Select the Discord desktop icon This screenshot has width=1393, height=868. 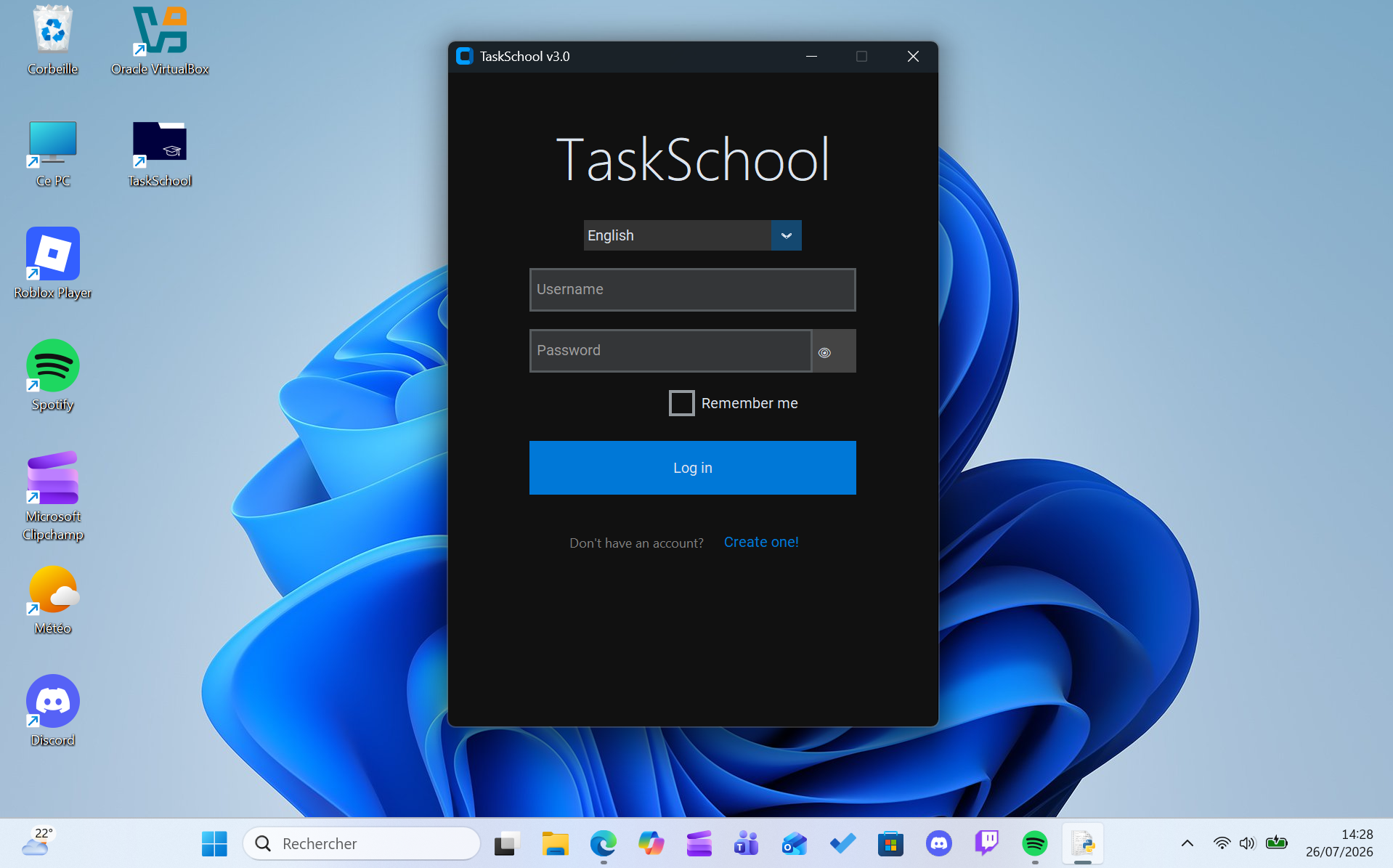(x=52, y=712)
